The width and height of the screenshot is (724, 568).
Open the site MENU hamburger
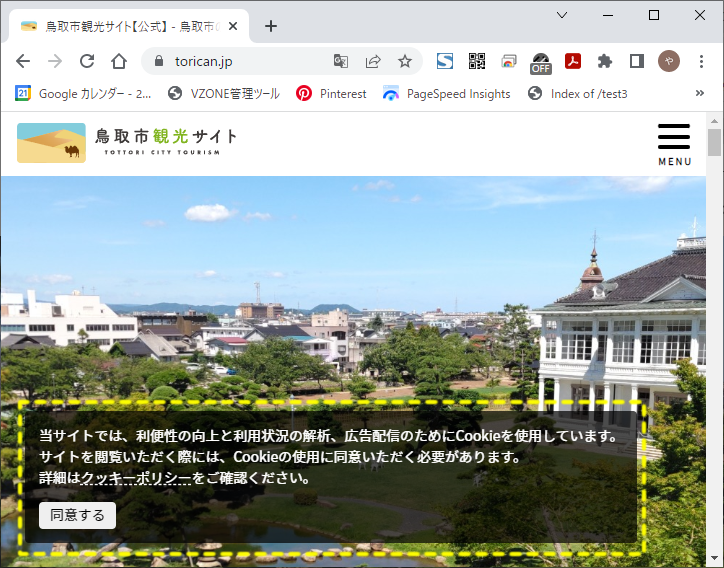point(674,144)
